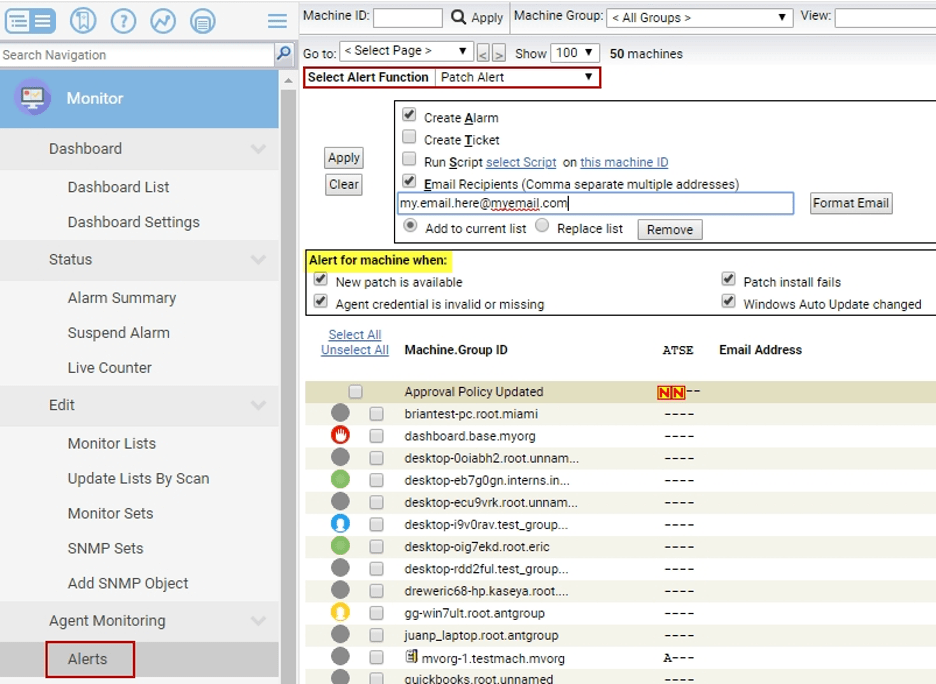
Task: Click the Select All link
Action: point(355,334)
